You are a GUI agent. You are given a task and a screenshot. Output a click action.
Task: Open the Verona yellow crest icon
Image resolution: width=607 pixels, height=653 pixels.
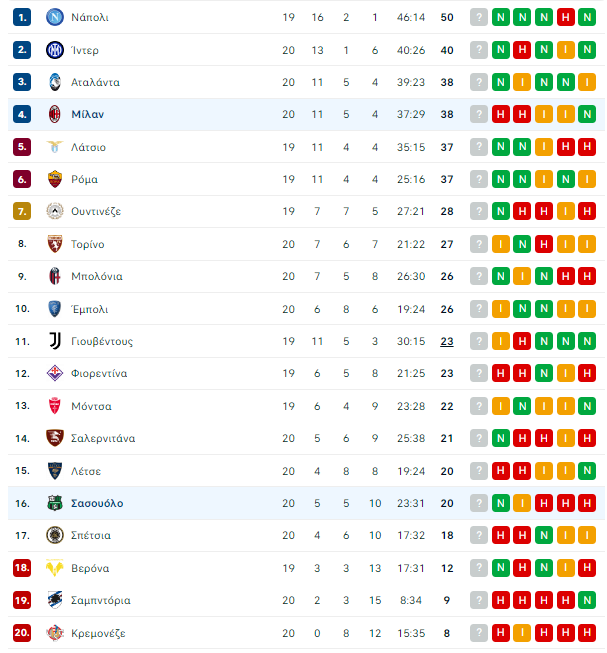tap(55, 568)
